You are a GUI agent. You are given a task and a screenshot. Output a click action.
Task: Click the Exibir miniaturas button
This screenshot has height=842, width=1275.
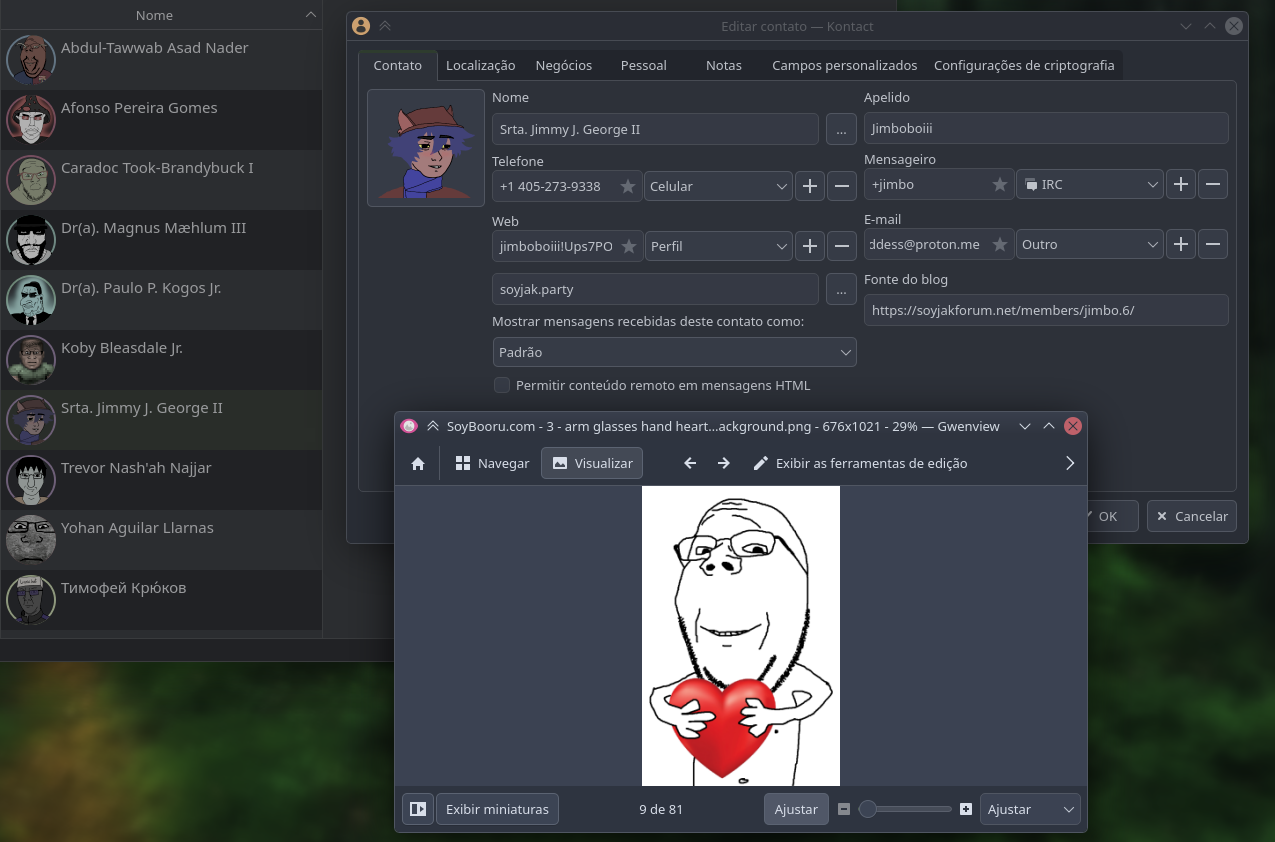click(x=497, y=809)
